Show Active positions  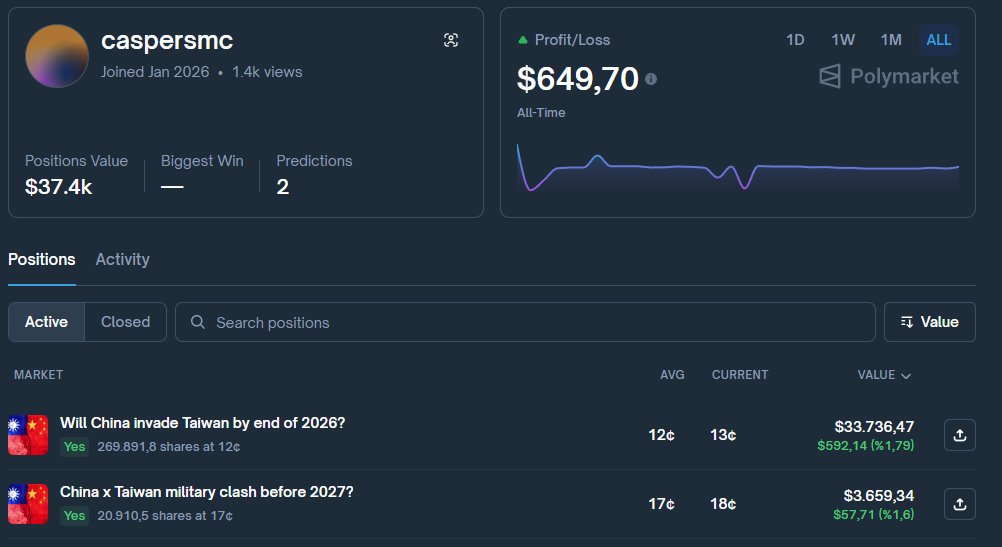46,322
